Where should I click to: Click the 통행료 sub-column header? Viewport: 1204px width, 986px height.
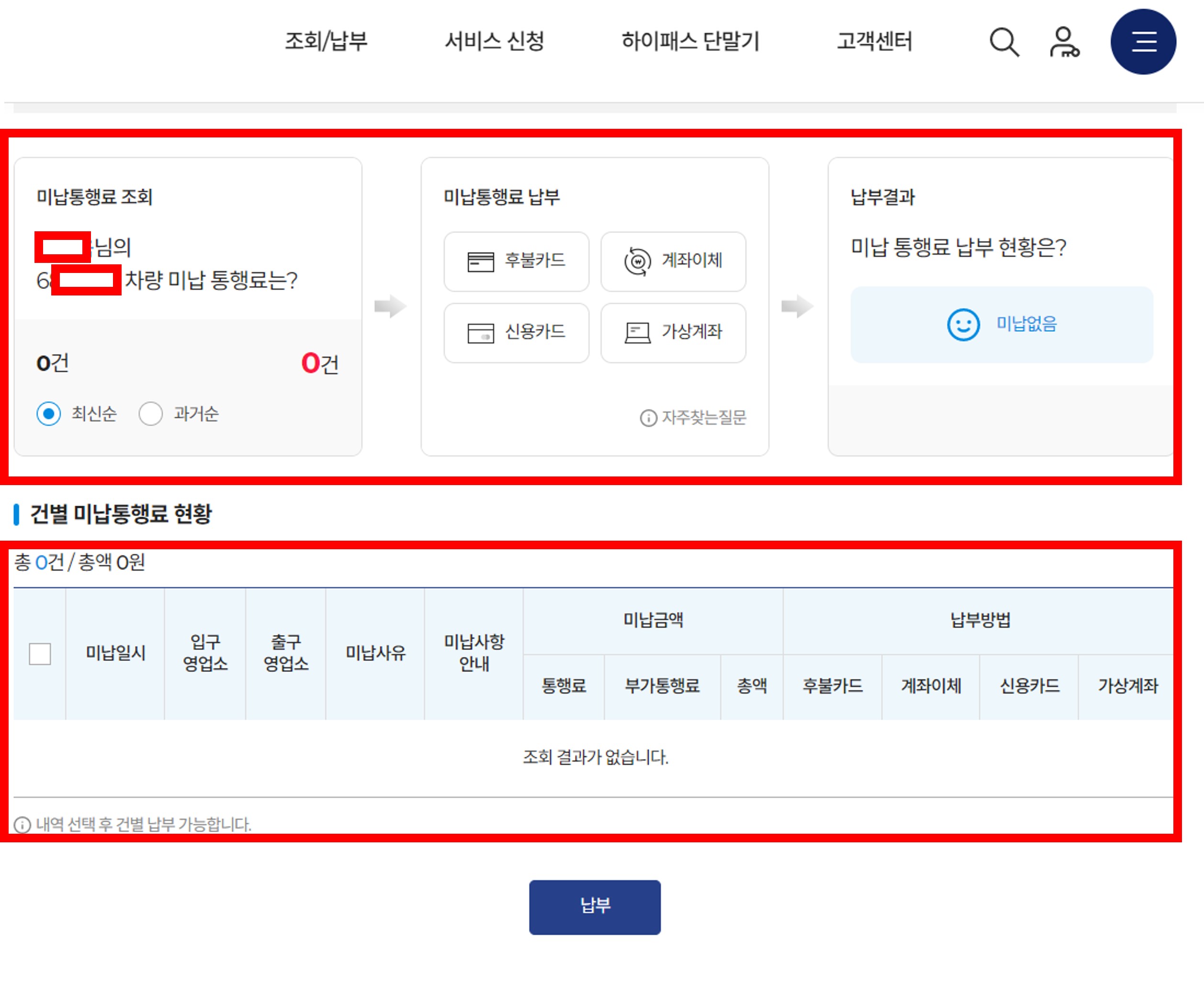pyautogui.click(x=563, y=686)
